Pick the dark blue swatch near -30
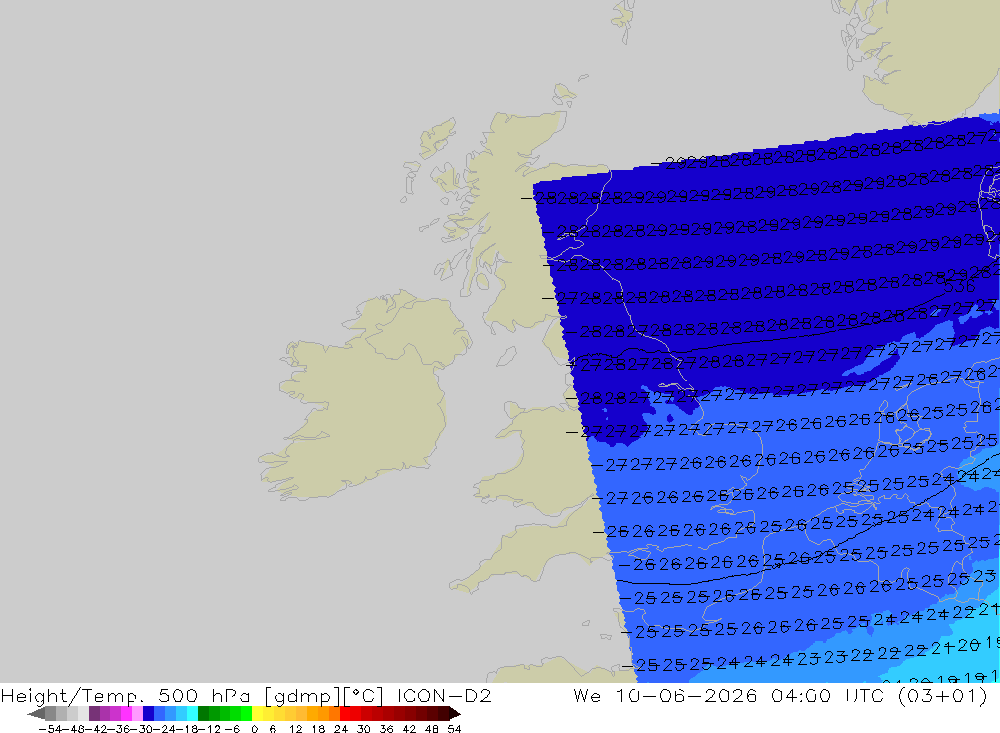Screen dimensions: 1000x733 coord(148,713)
